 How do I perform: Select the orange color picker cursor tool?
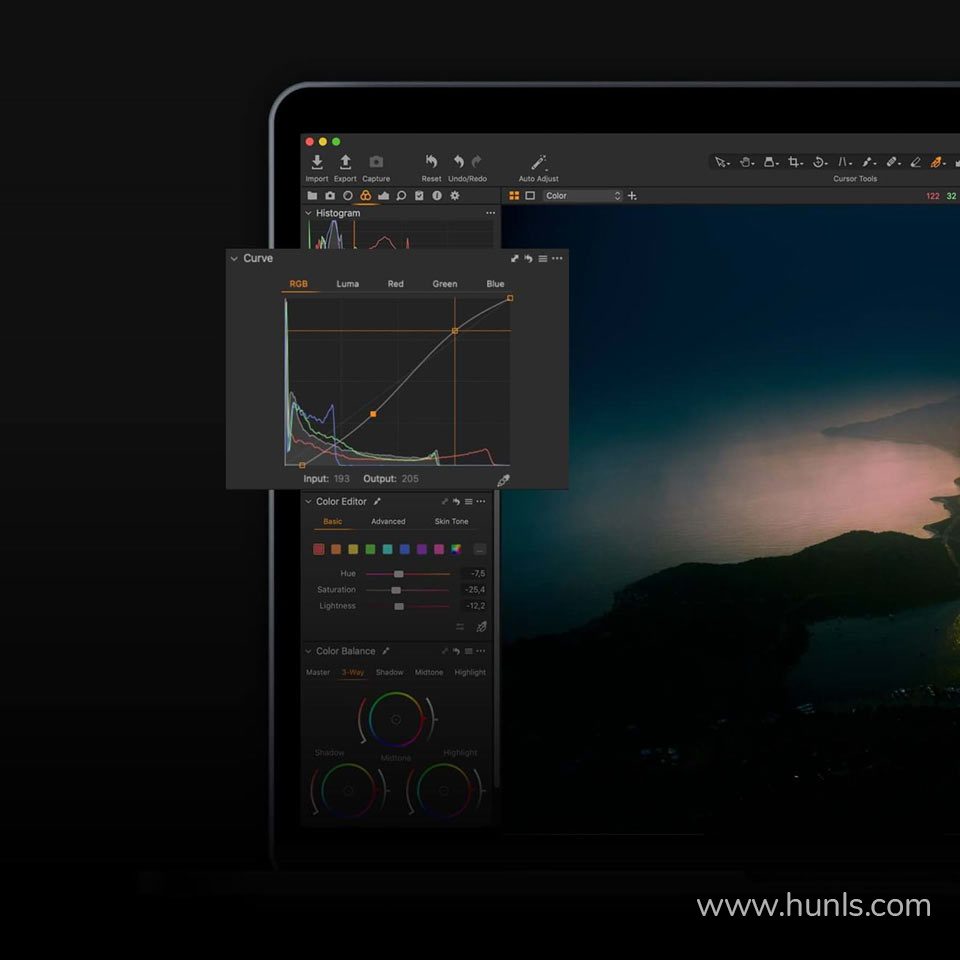[937, 162]
